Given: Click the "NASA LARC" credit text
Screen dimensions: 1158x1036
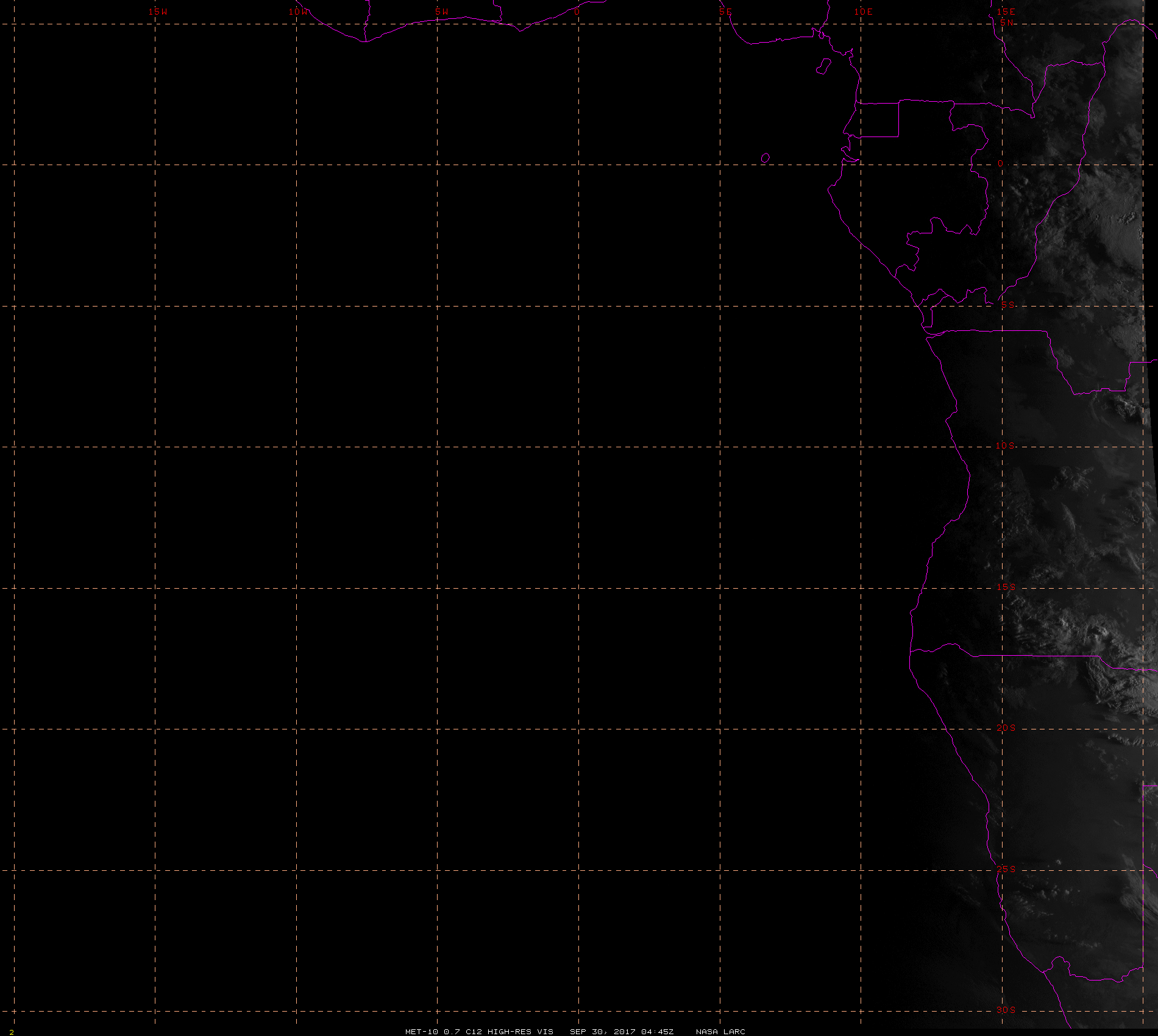Looking at the screenshot, I should (x=720, y=1031).
